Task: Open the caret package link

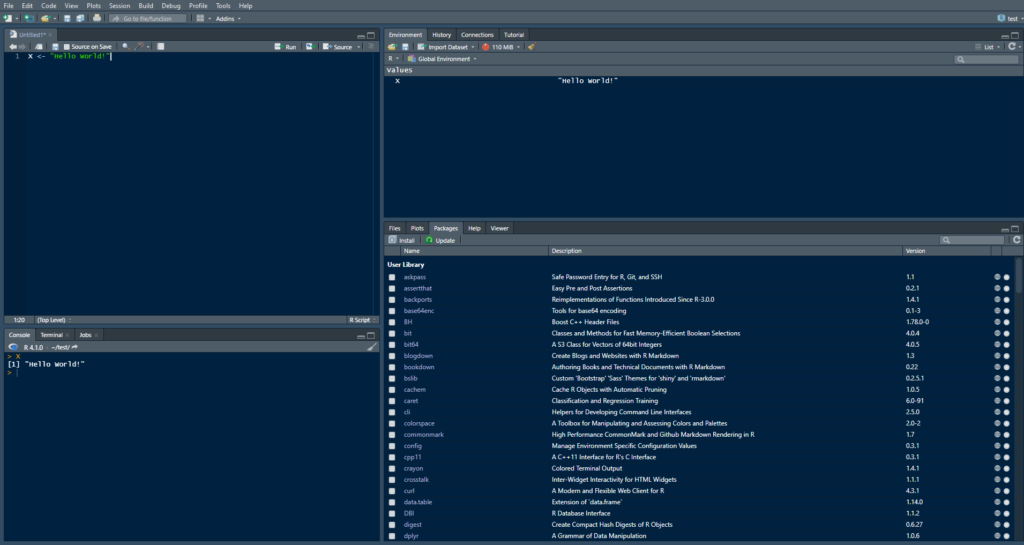Action: click(411, 401)
